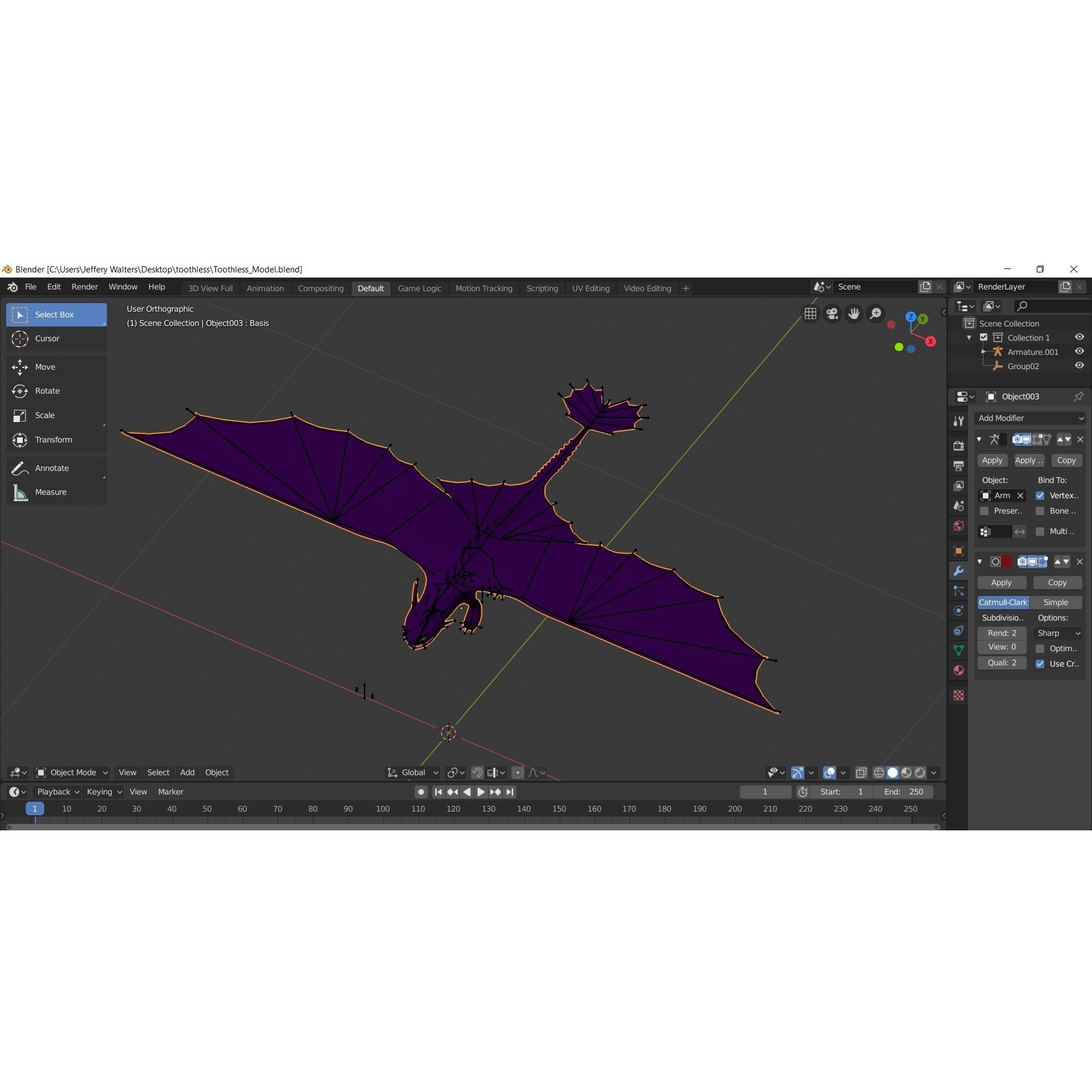Open the Render menu
Screen dimensions: 1092x1092
[x=85, y=287]
